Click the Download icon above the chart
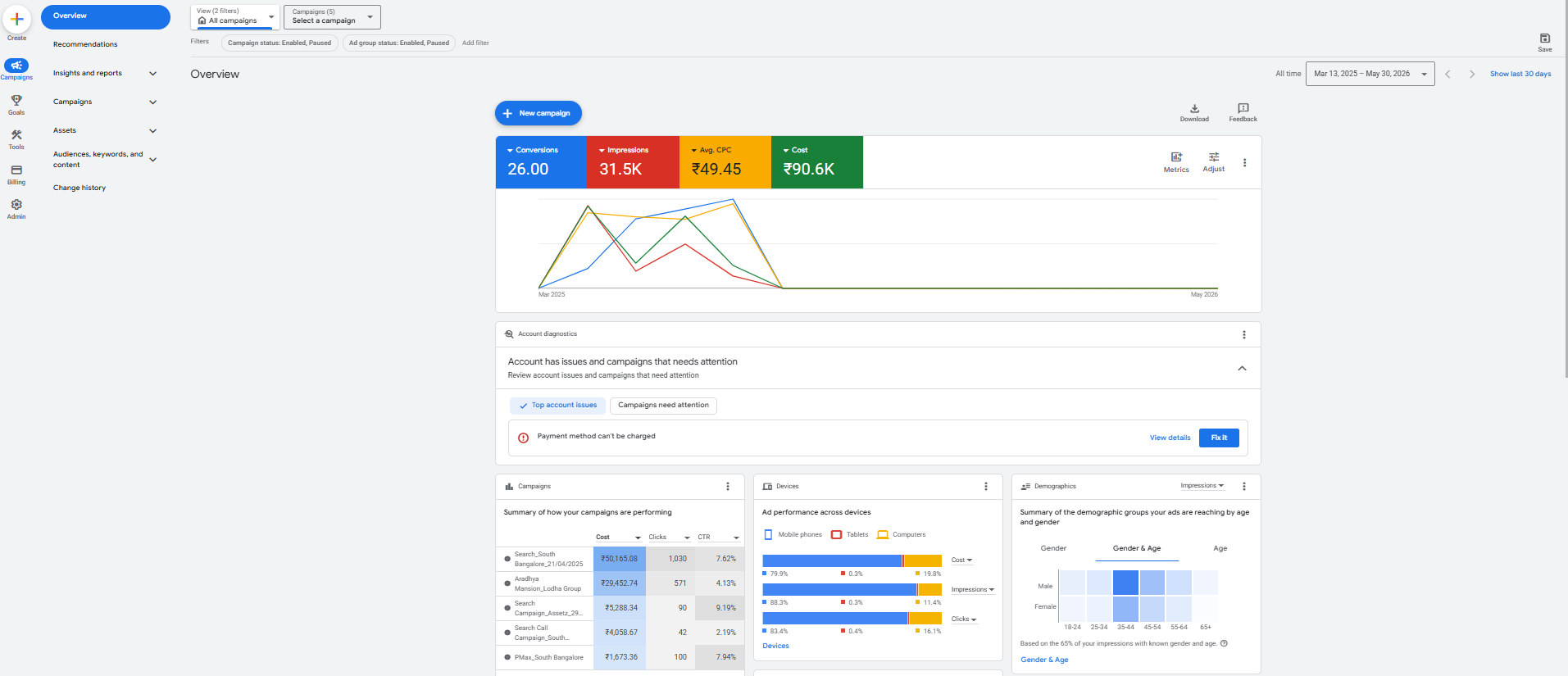This screenshot has height=676, width=1568. tap(1194, 108)
